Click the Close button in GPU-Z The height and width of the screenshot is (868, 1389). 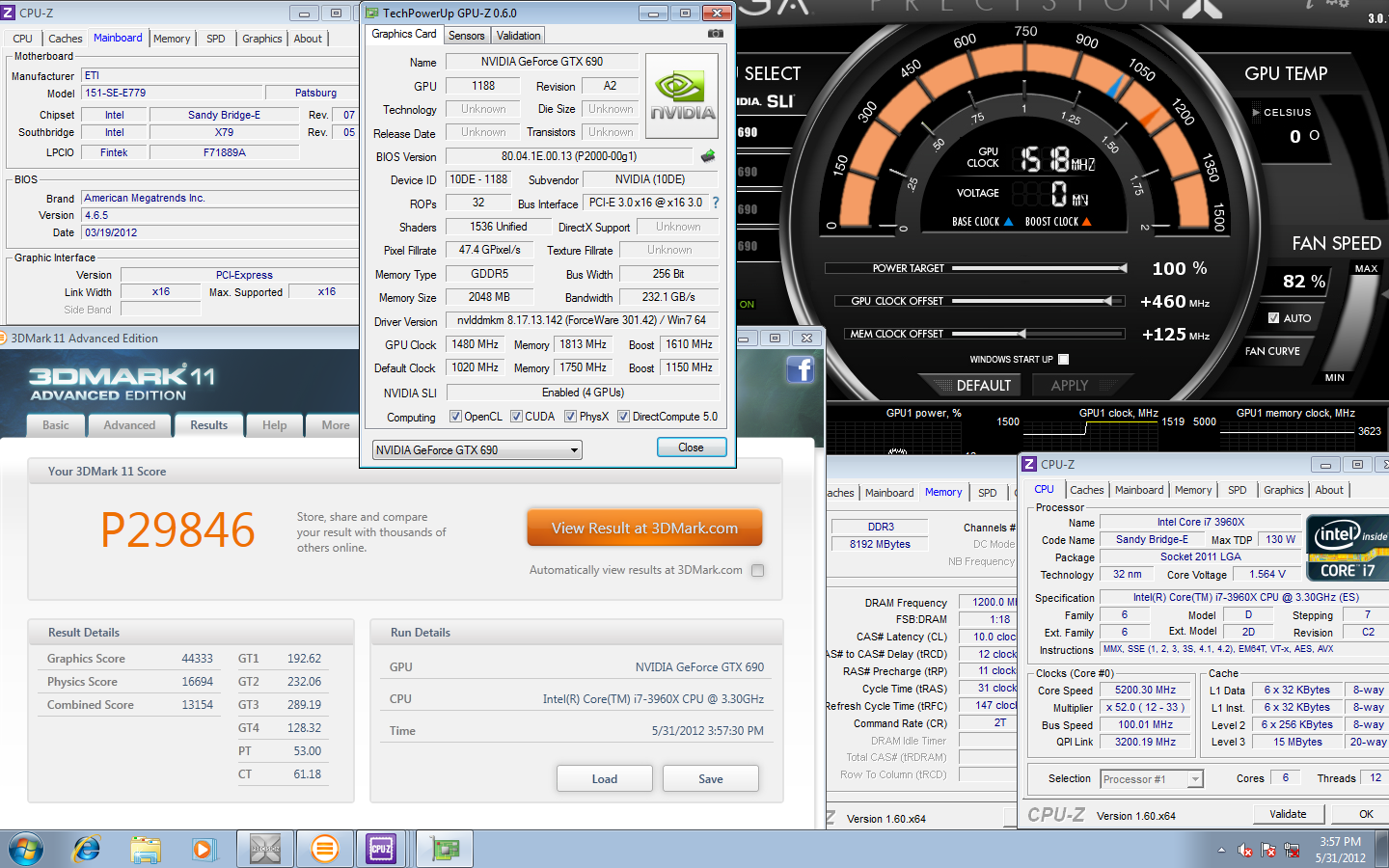point(691,448)
